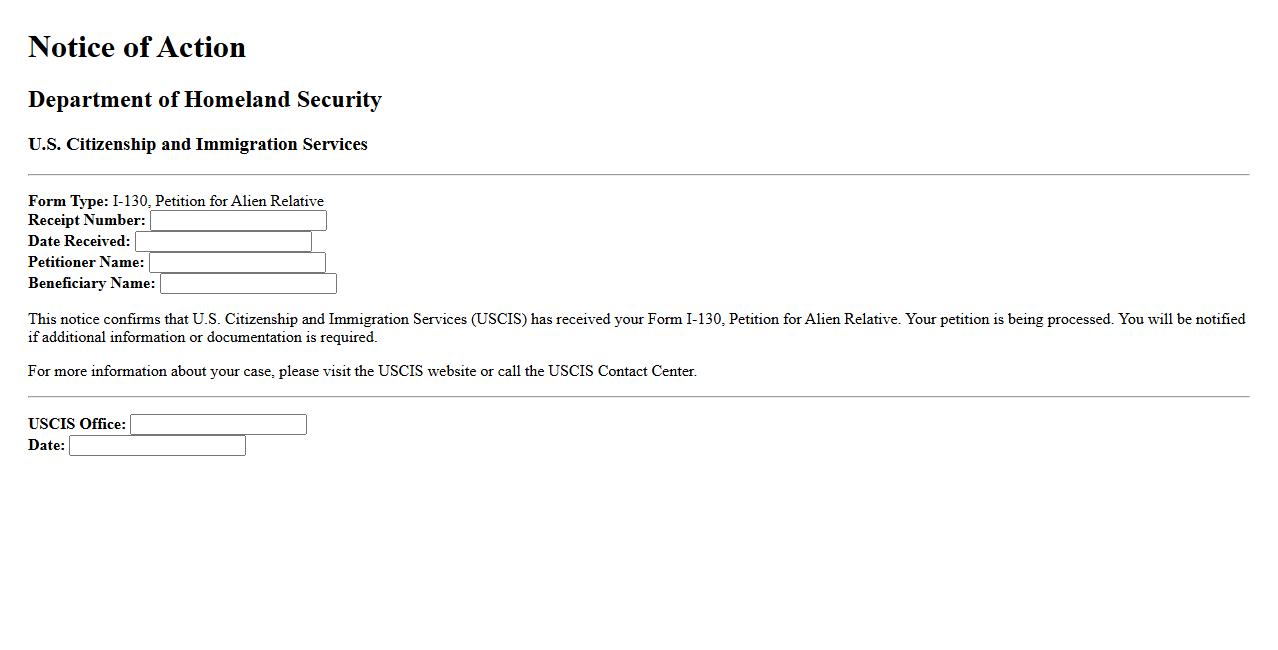The height and width of the screenshot is (650, 1278).
Task: Click the "I-130, Petition for Alien Relative" form type value
Action: pyautogui.click(x=218, y=201)
